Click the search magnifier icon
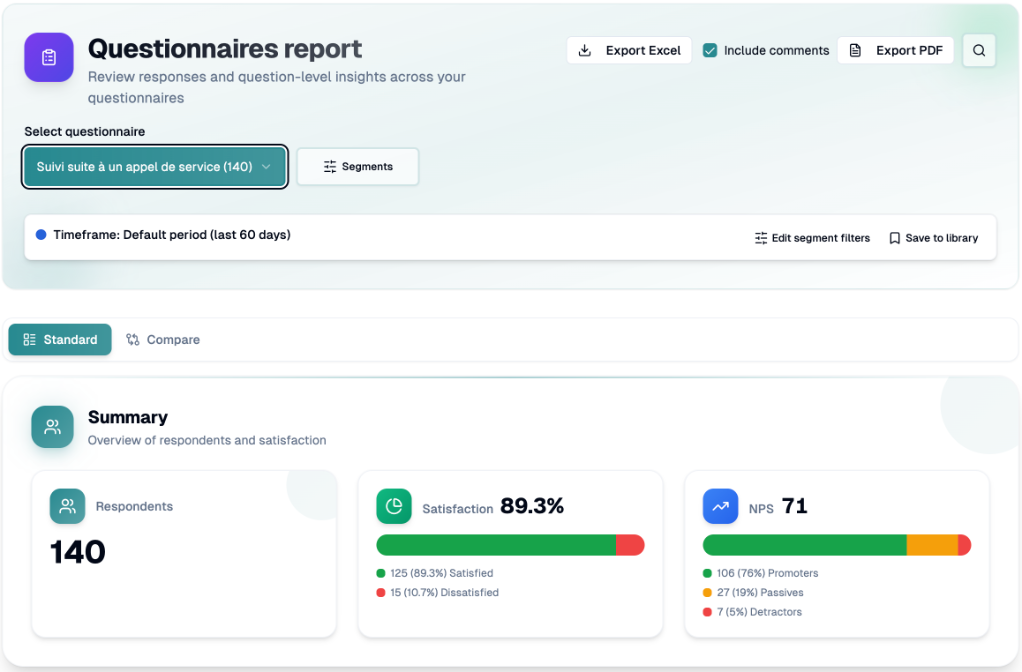1022x672 pixels. point(979,50)
